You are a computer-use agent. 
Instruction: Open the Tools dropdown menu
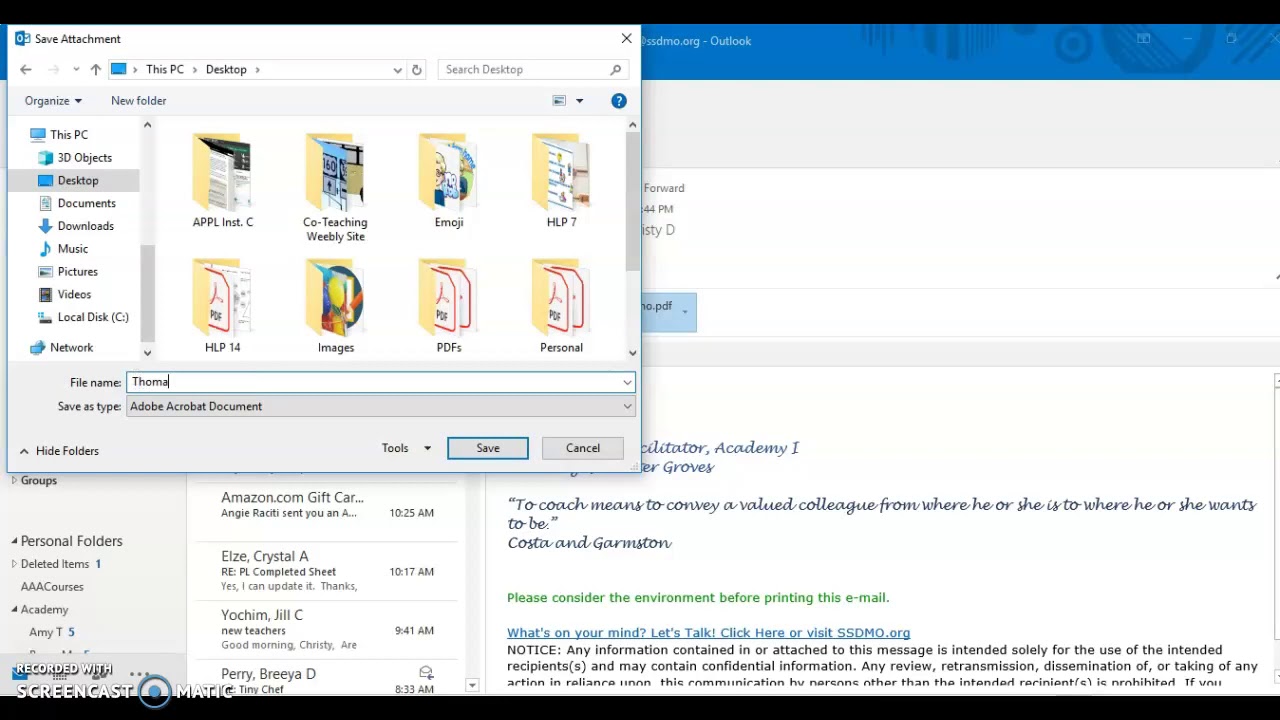(x=406, y=448)
